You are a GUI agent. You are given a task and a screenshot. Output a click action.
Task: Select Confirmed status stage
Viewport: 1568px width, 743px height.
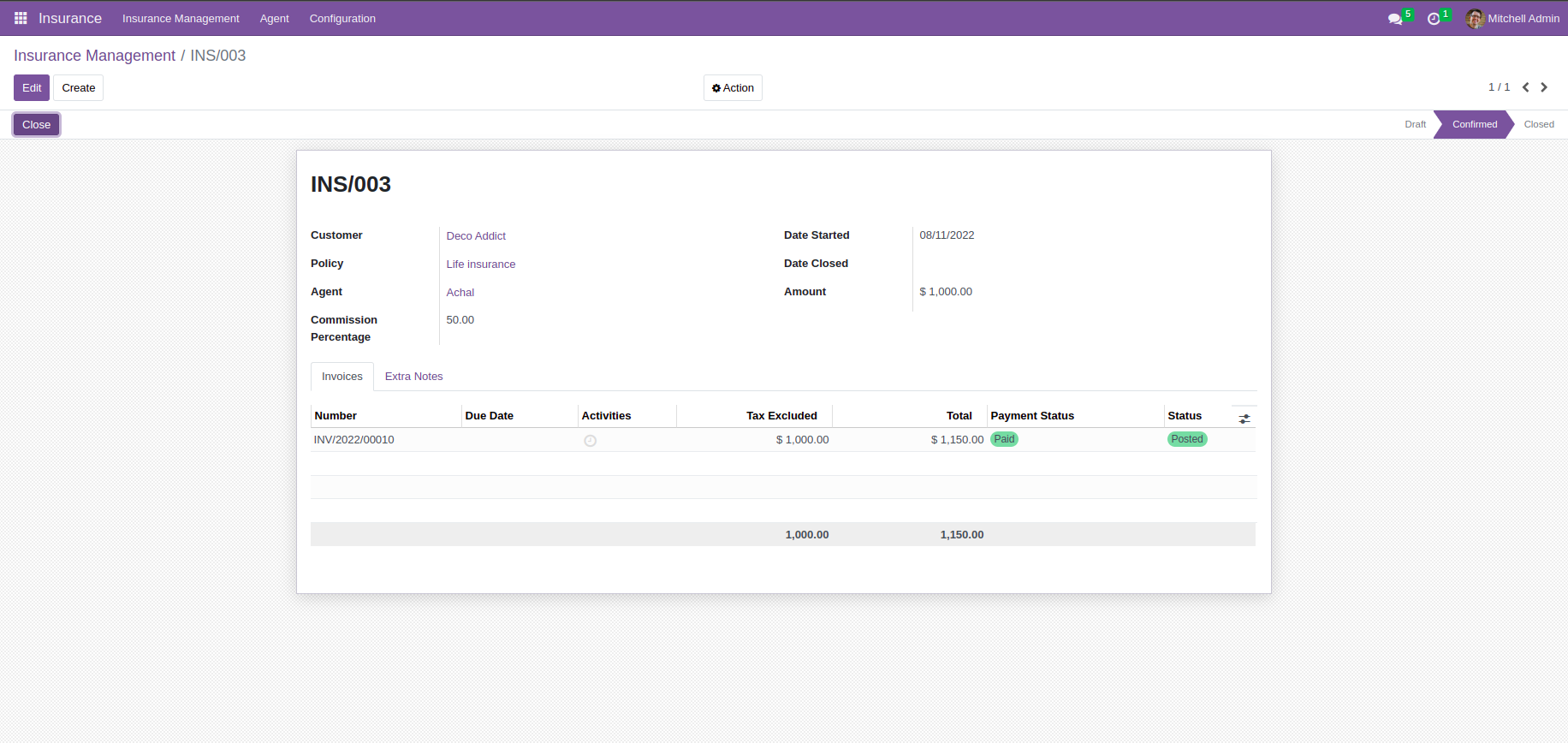[x=1475, y=124]
